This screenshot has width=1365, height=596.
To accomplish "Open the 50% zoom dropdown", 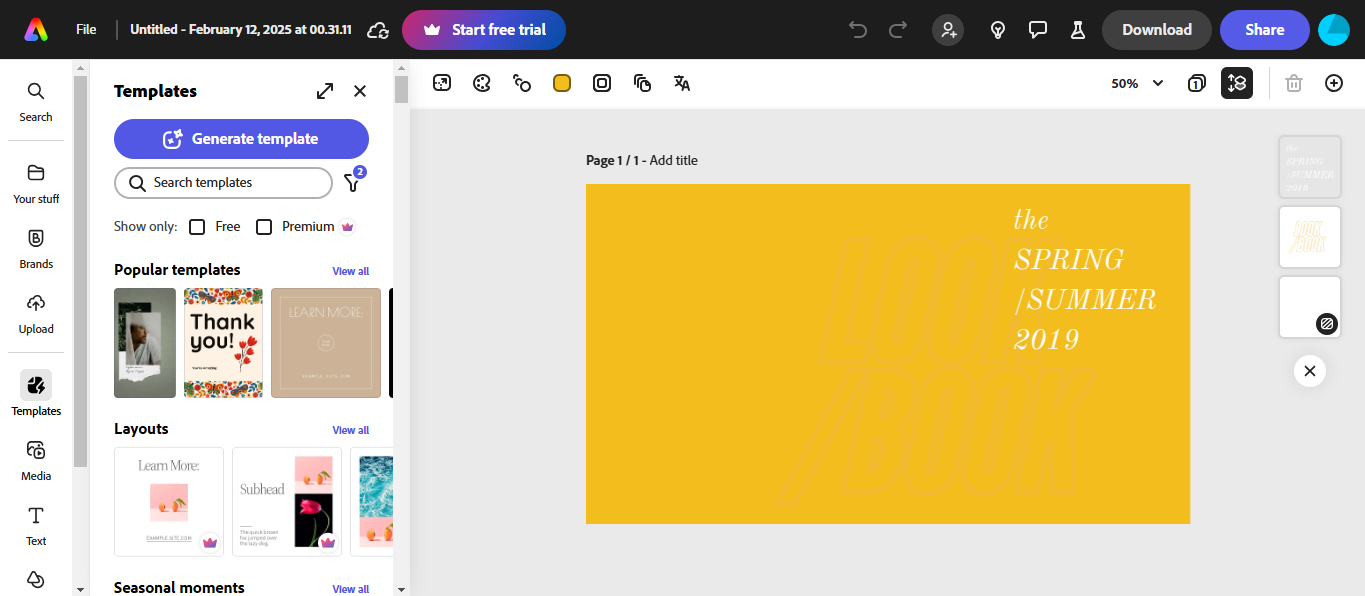I will coord(1137,83).
